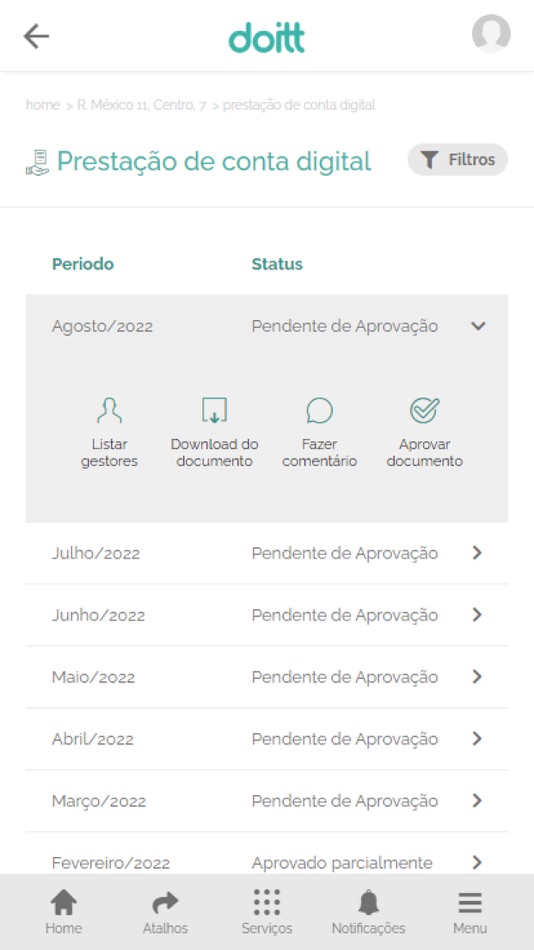The width and height of the screenshot is (534, 950).
Task: Open Serviços grid in bottom navigation
Action: [267, 912]
